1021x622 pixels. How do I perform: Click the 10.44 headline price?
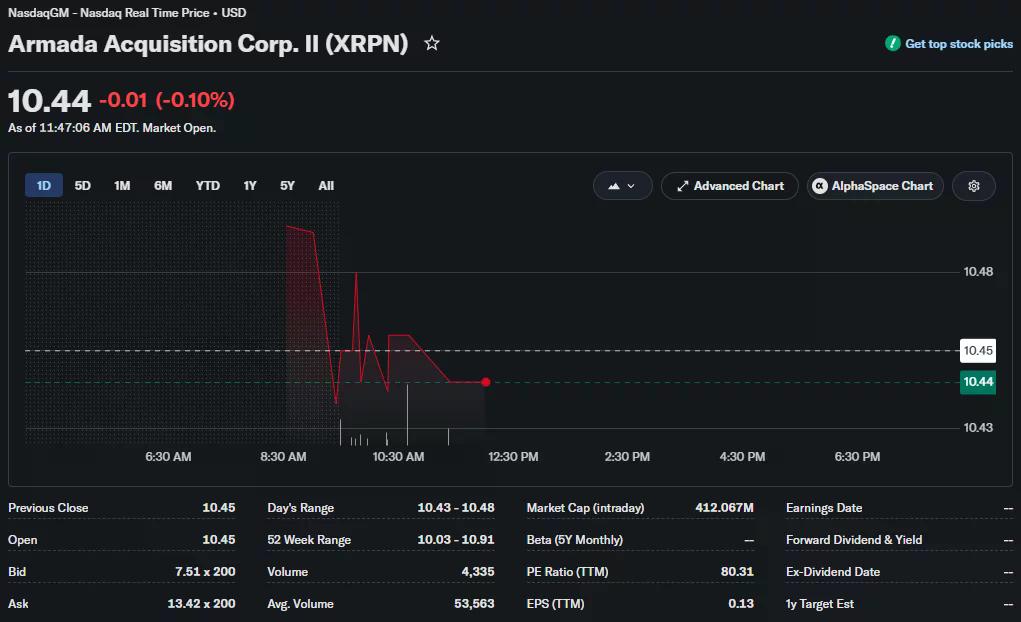point(49,101)
